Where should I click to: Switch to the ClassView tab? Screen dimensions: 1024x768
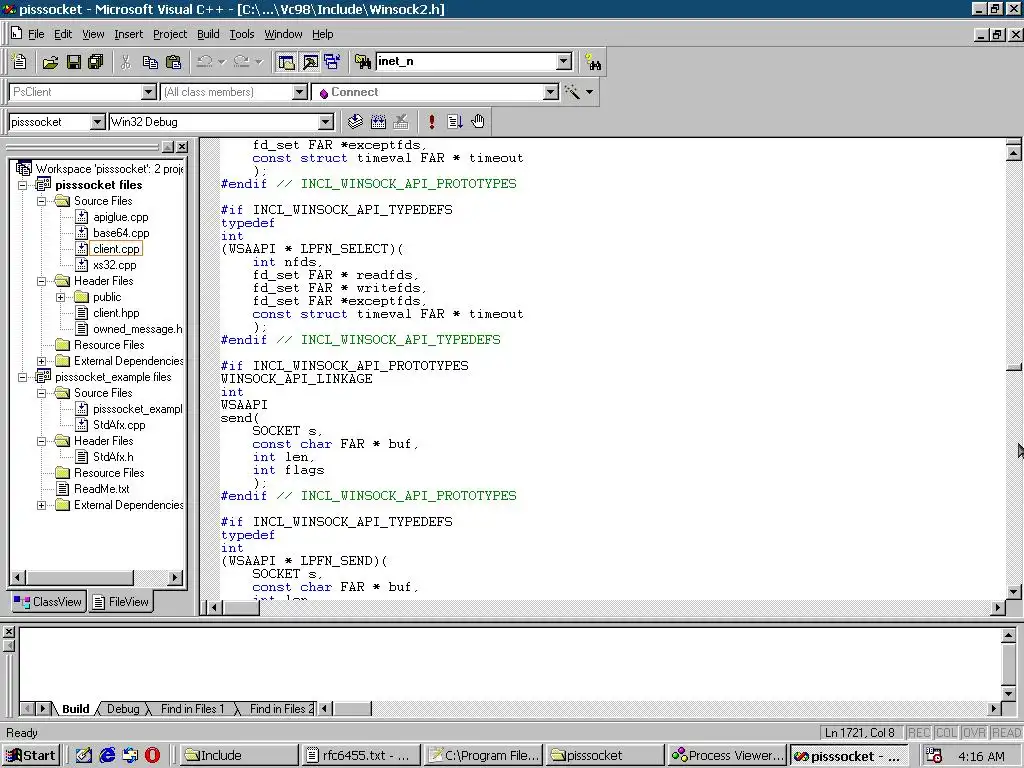tap(48, 602)
